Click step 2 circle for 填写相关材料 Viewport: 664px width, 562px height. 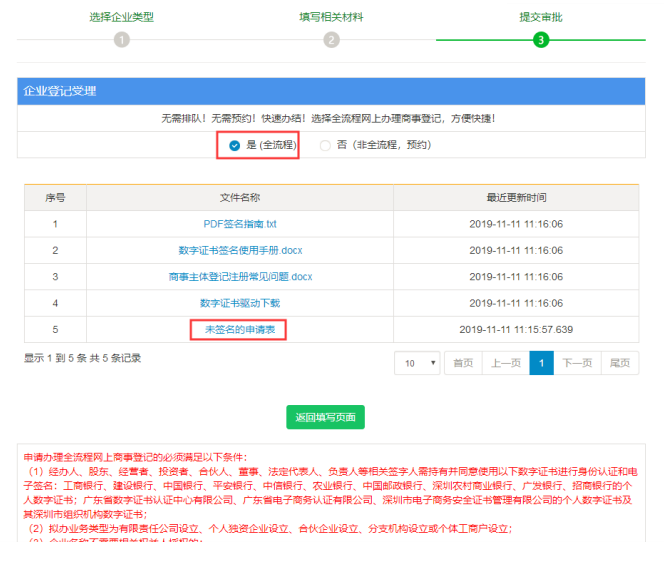[x=331, y=40]
